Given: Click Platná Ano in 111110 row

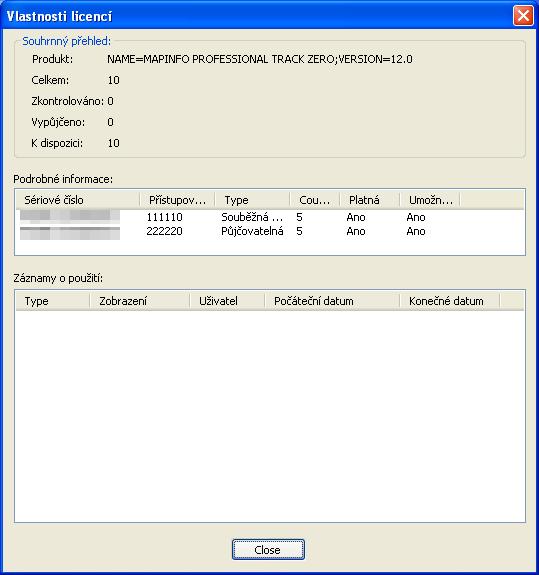Looking at the screenshot, I should pos(356,217).
